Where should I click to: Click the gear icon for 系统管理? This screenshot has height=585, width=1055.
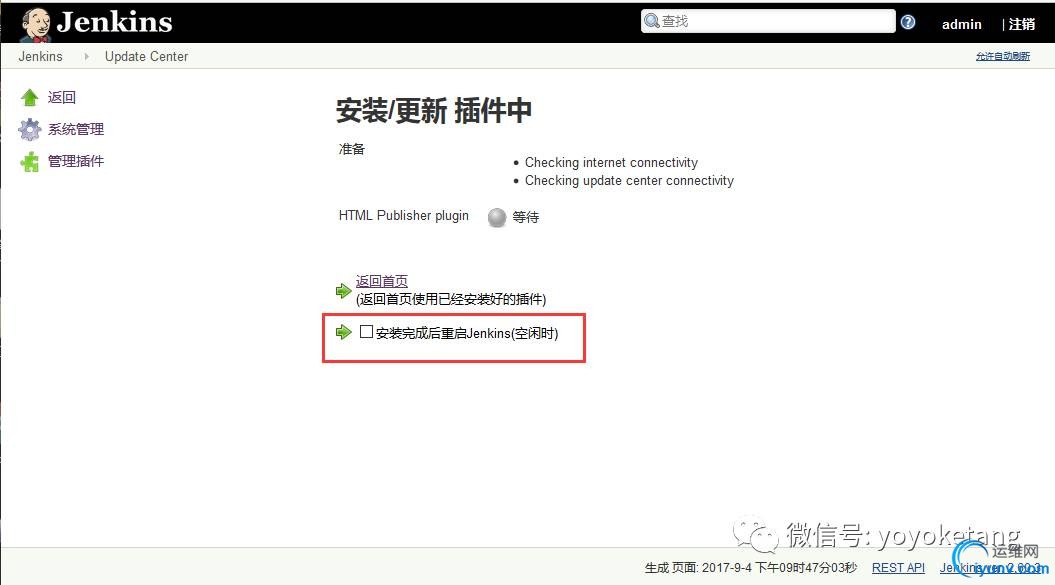point(30,129)
